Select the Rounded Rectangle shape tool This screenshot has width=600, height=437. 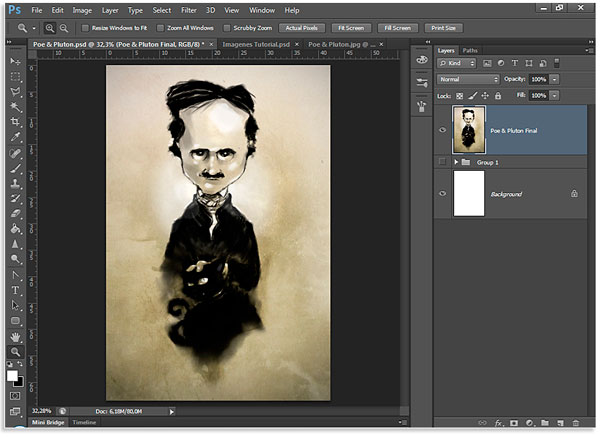click(x=15, y=321)
